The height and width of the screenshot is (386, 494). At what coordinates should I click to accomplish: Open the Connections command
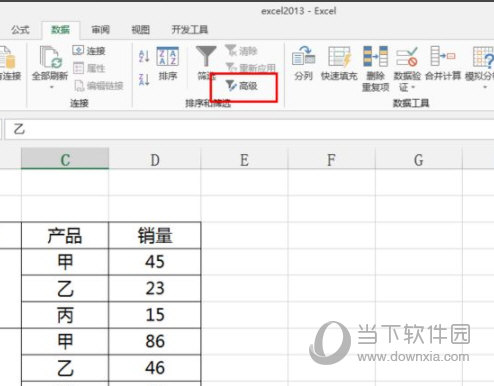[x=89, y=51]
